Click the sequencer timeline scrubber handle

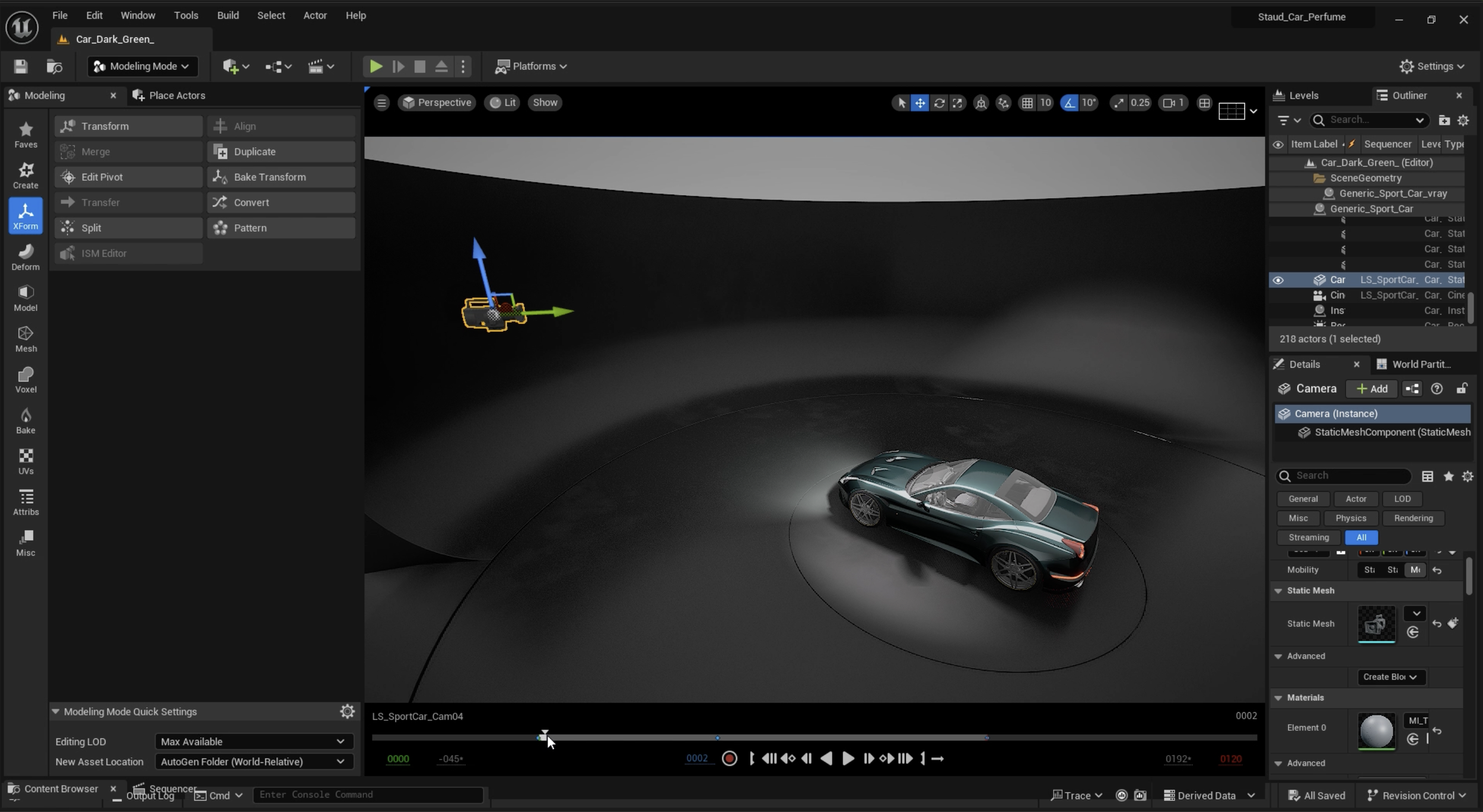544,736
